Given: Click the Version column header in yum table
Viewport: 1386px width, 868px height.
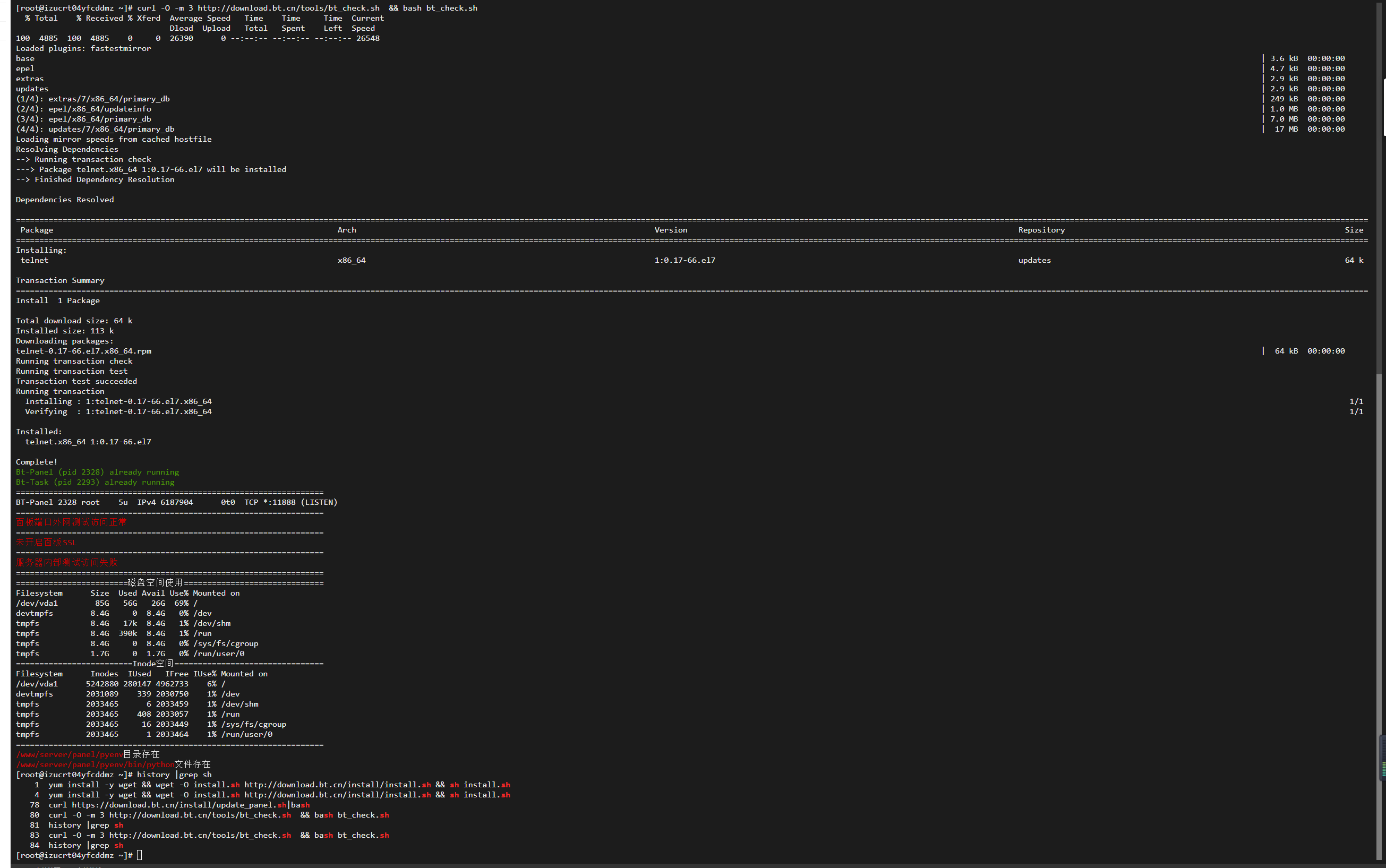Looking at the screenshot, I should tap(670, 230).
